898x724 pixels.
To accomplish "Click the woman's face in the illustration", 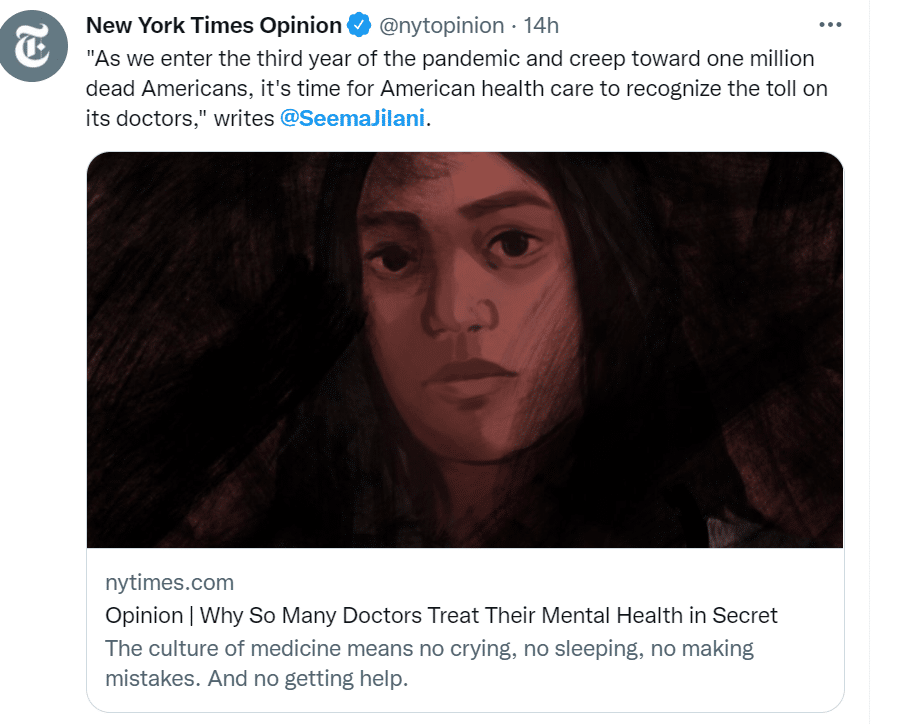I will [x=455, y=300].
